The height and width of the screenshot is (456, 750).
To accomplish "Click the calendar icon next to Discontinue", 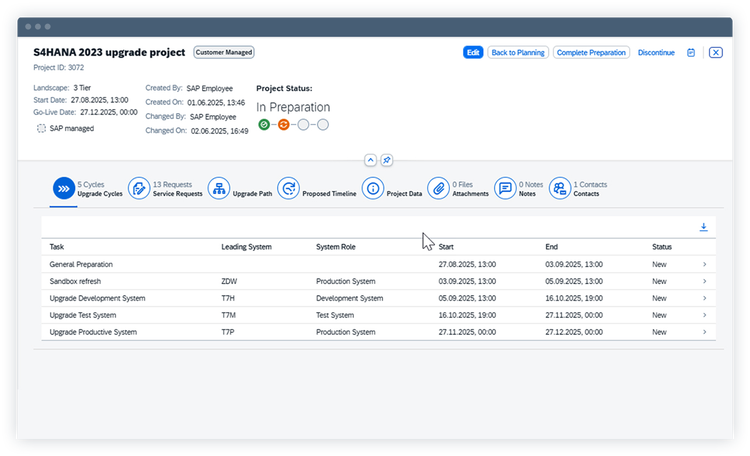I will 691,53.
